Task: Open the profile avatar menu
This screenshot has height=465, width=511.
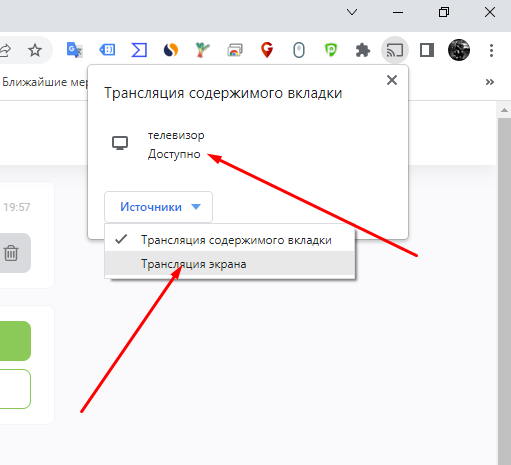Action: click(x=459, y=50)
